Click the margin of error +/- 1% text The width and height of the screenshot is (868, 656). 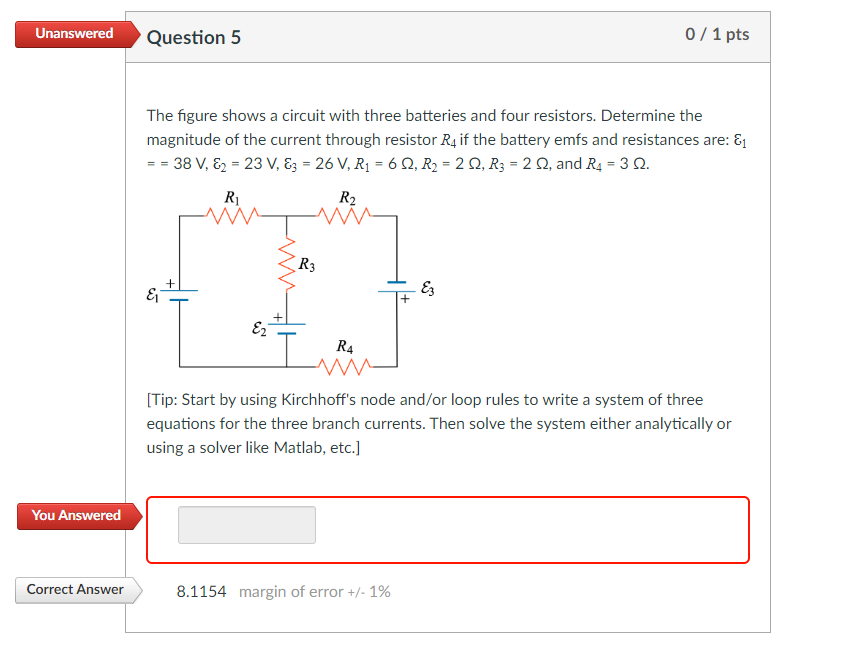click(x=316, y=590)
